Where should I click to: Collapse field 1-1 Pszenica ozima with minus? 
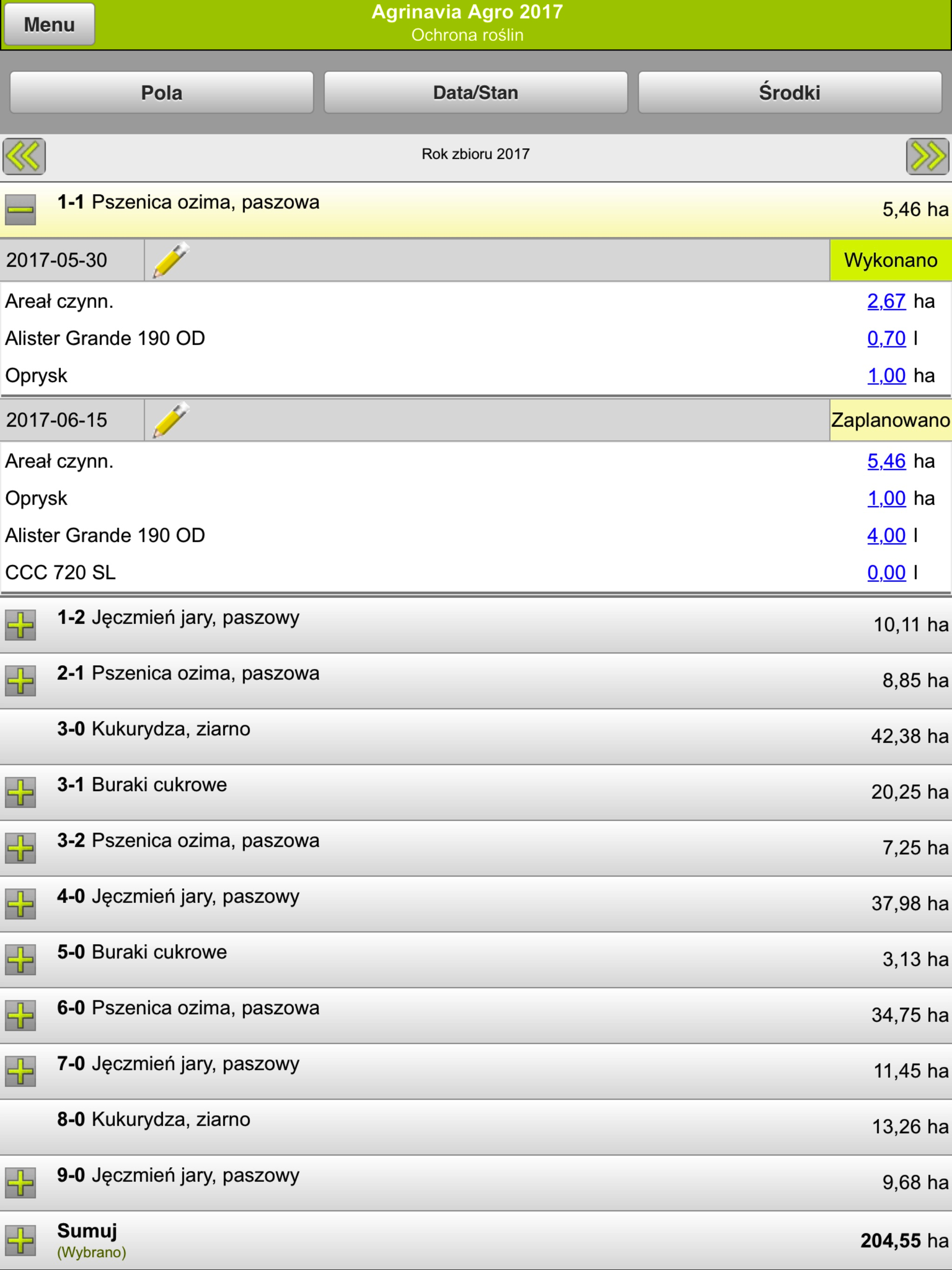[x=20, y=210]
